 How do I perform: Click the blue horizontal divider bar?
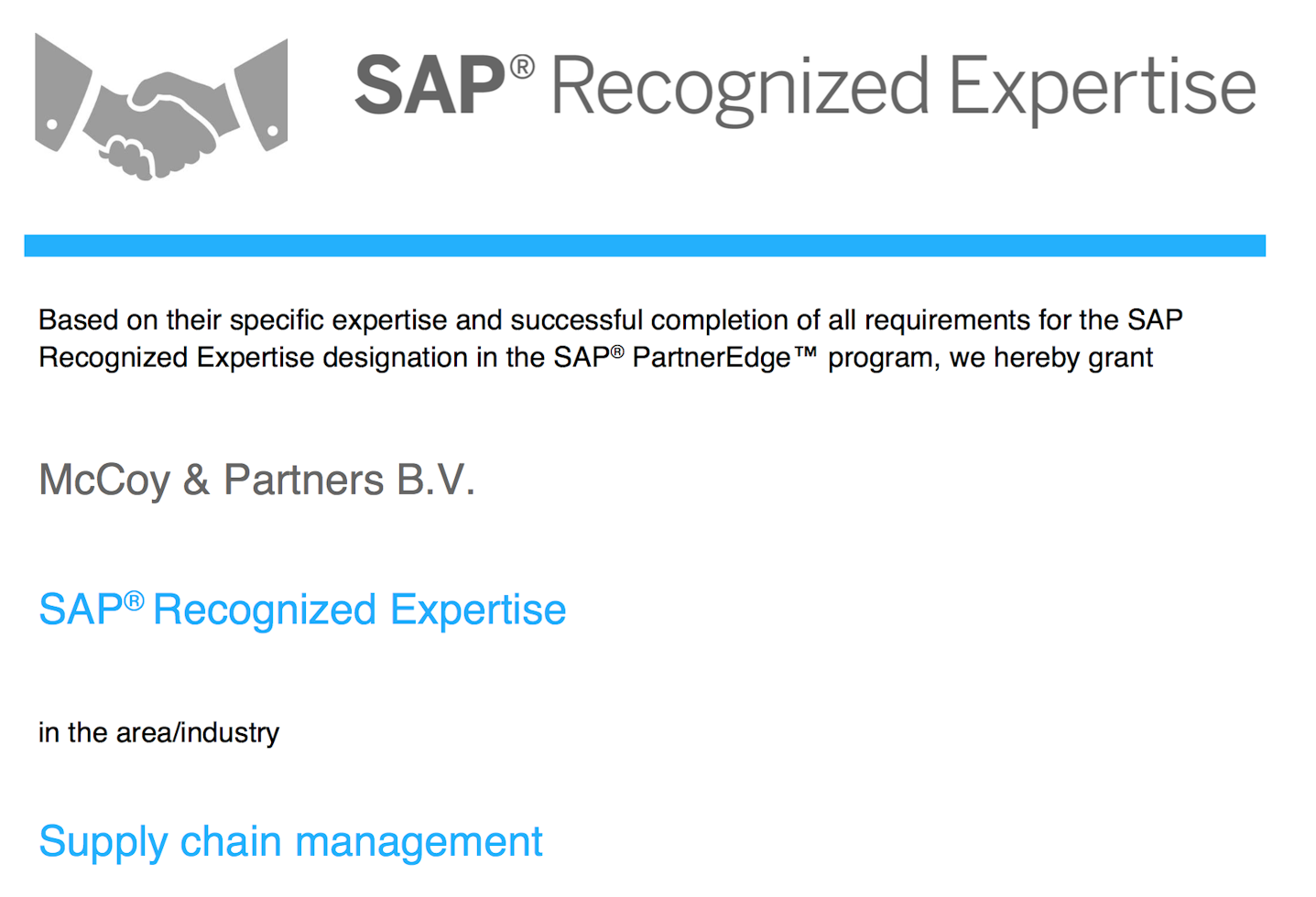(645, 245)
